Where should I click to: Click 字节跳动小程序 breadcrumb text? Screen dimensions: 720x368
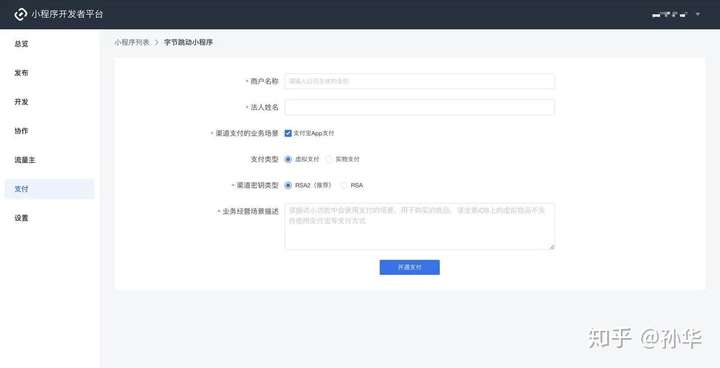[x=188, y=42]
